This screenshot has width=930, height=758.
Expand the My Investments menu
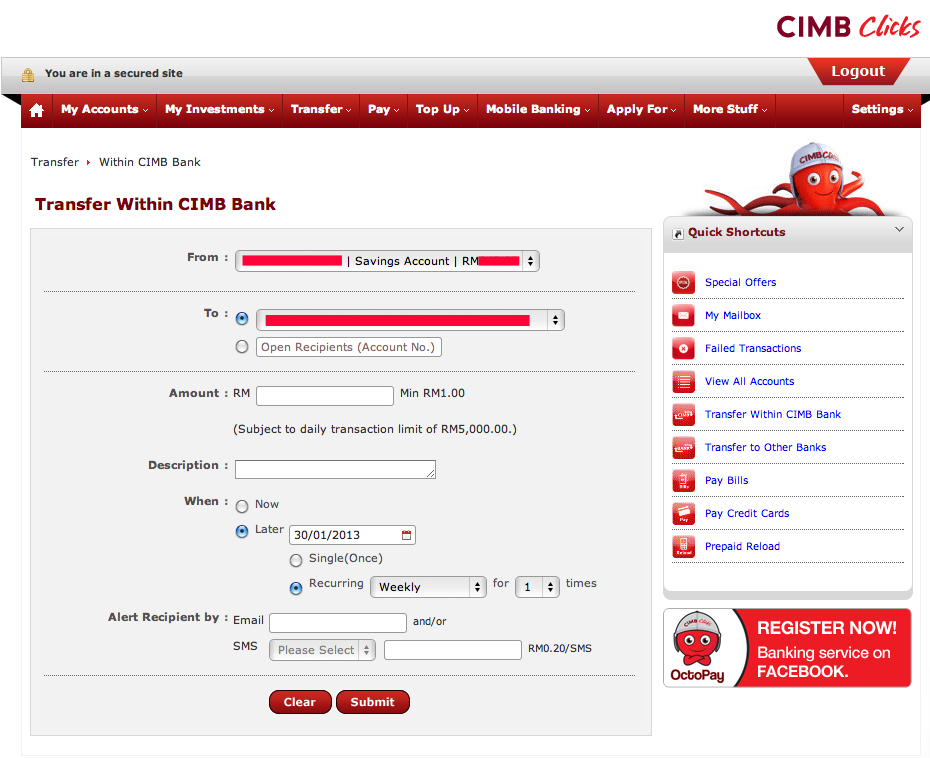tap(219, 110)
